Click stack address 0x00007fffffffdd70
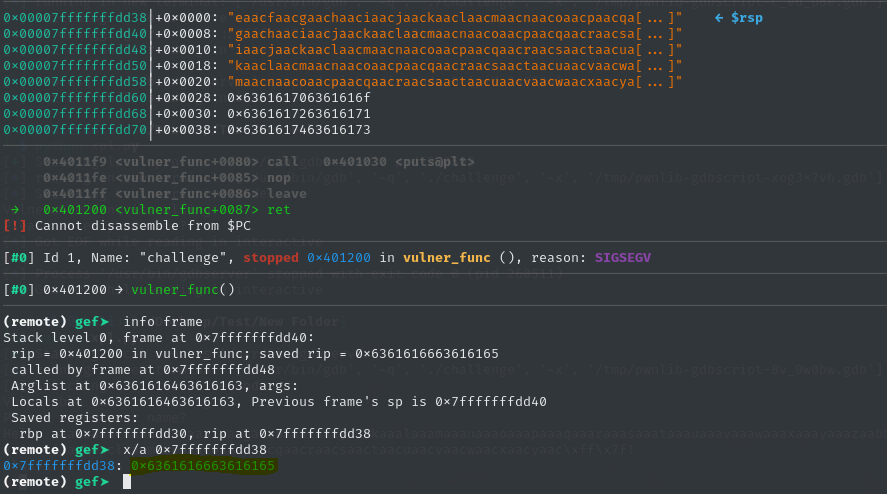Screen dimensions: 887x494 [x=75, y=130]
